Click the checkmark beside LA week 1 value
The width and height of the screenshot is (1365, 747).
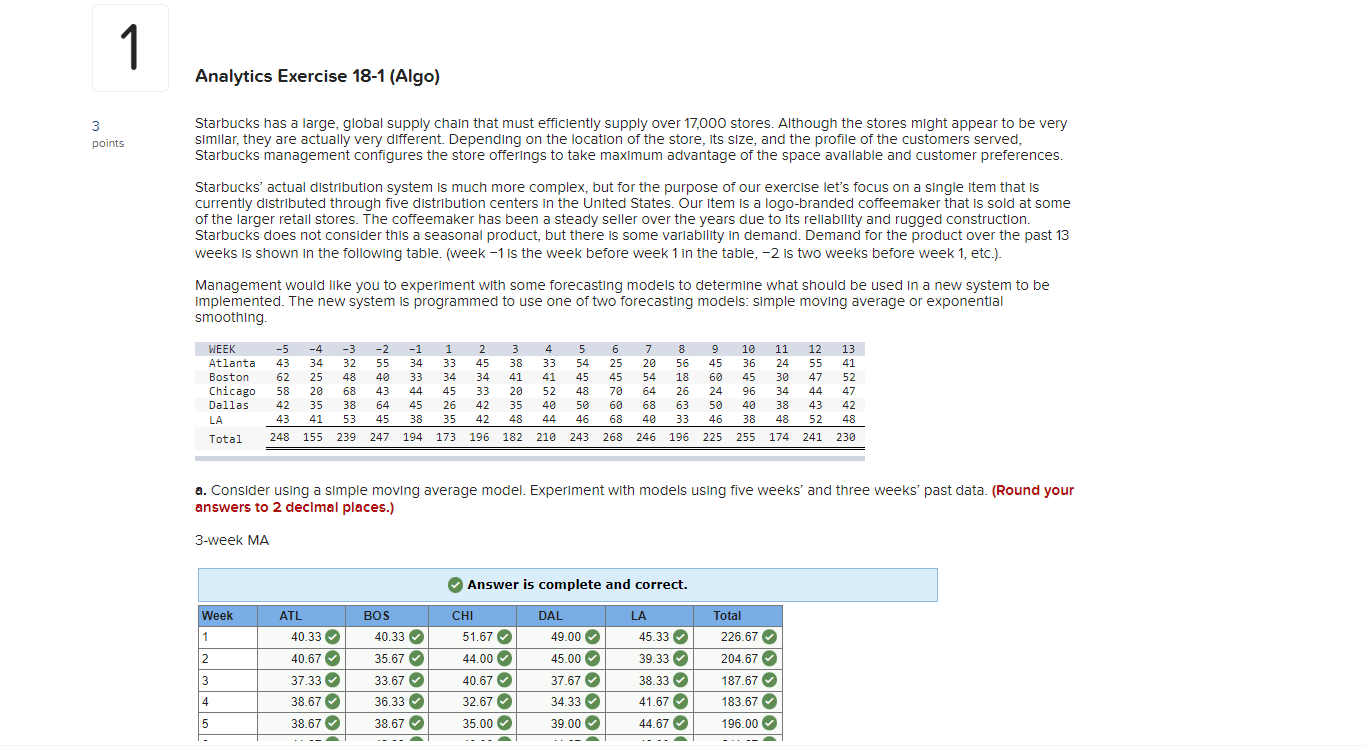pos(678,636)
